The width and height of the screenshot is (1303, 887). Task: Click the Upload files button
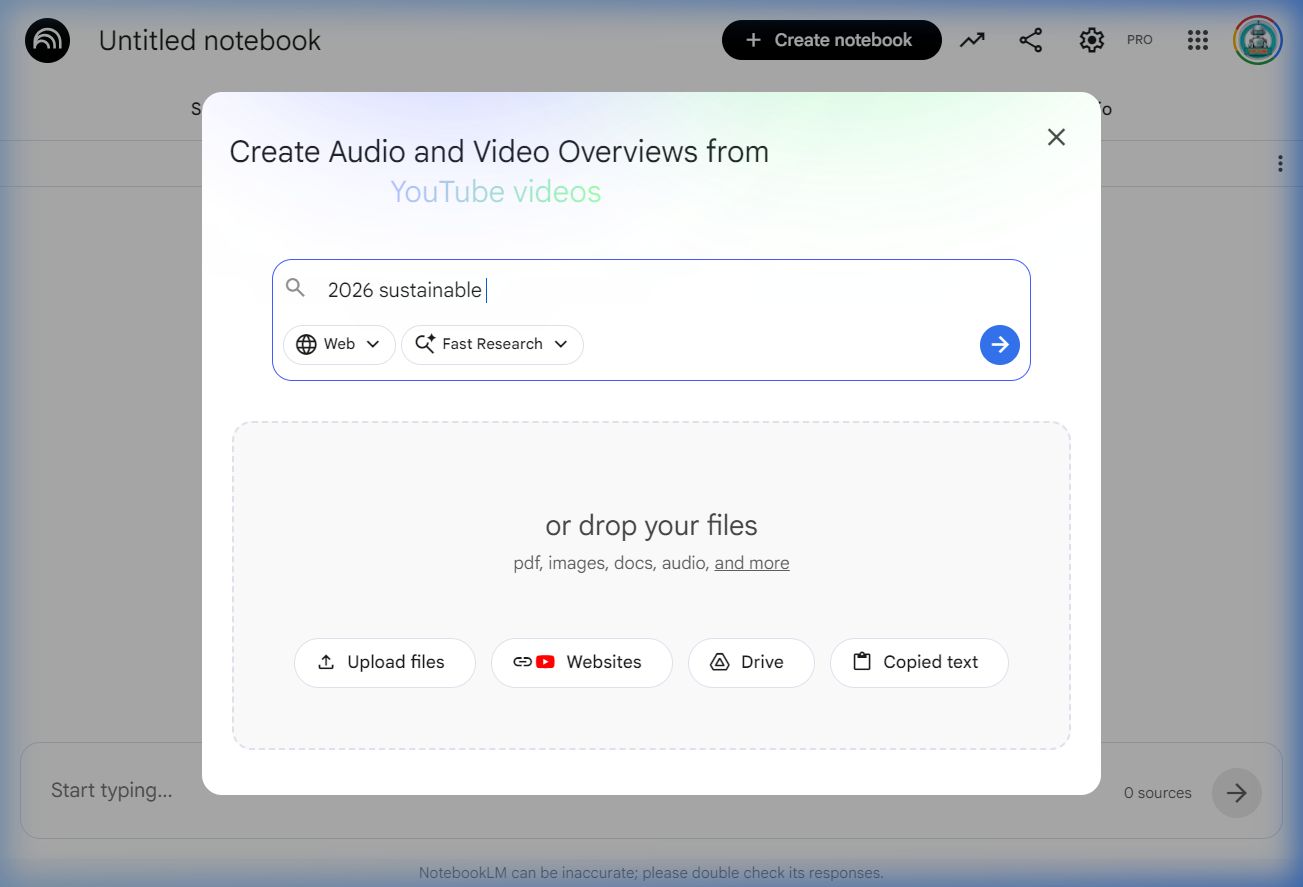(384, 662)
